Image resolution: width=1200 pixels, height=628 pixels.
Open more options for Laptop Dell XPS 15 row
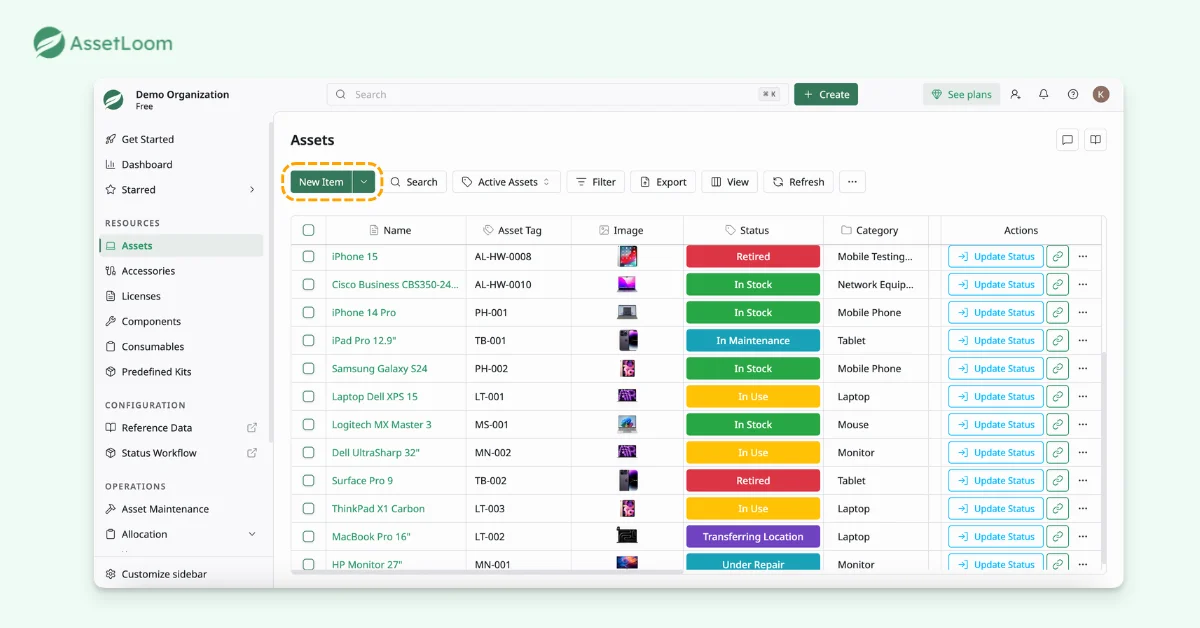1083,397
